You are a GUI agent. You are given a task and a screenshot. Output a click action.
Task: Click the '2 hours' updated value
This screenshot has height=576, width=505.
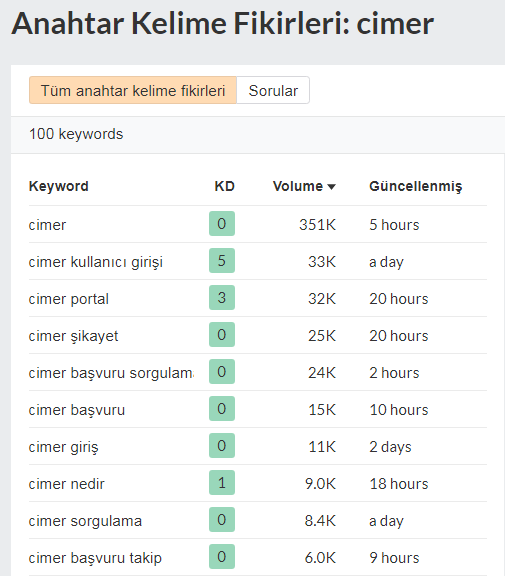click(x=394, y=373)
